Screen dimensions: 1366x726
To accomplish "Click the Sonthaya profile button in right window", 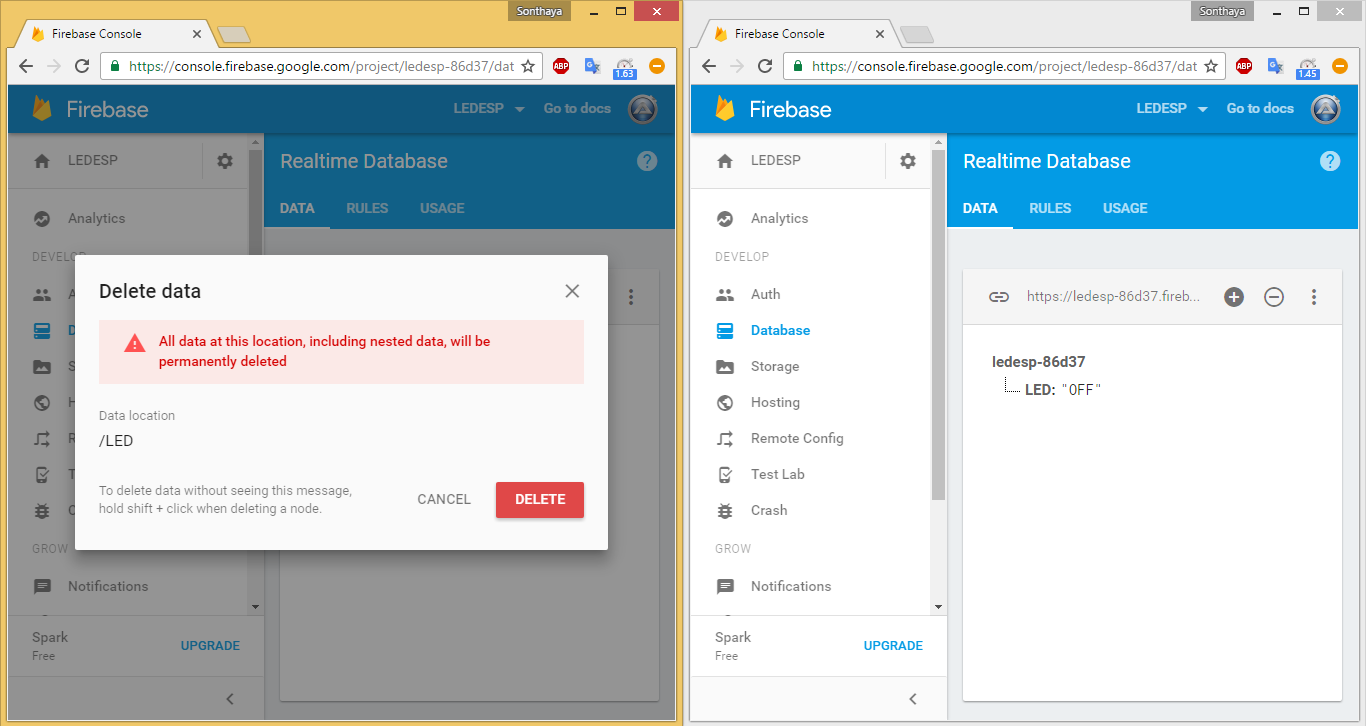I will (x=1224, y=10).
